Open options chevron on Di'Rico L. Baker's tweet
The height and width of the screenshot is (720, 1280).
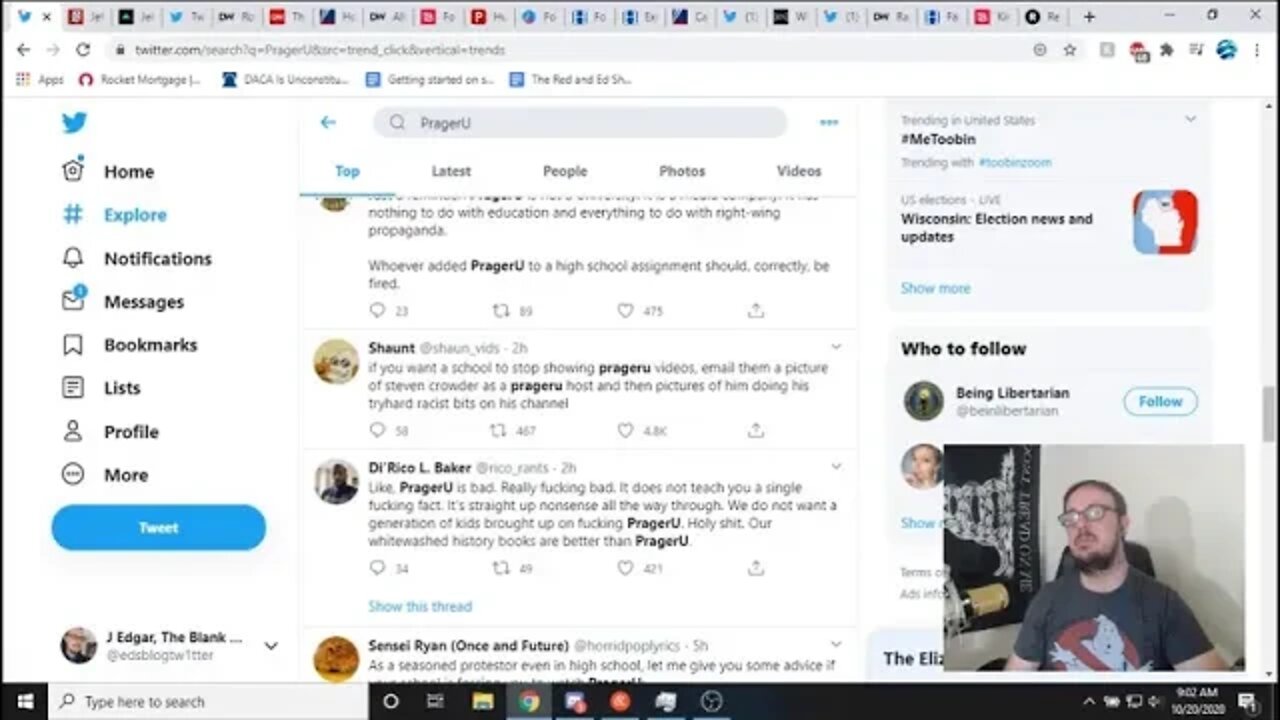click(x=836, y=467)
